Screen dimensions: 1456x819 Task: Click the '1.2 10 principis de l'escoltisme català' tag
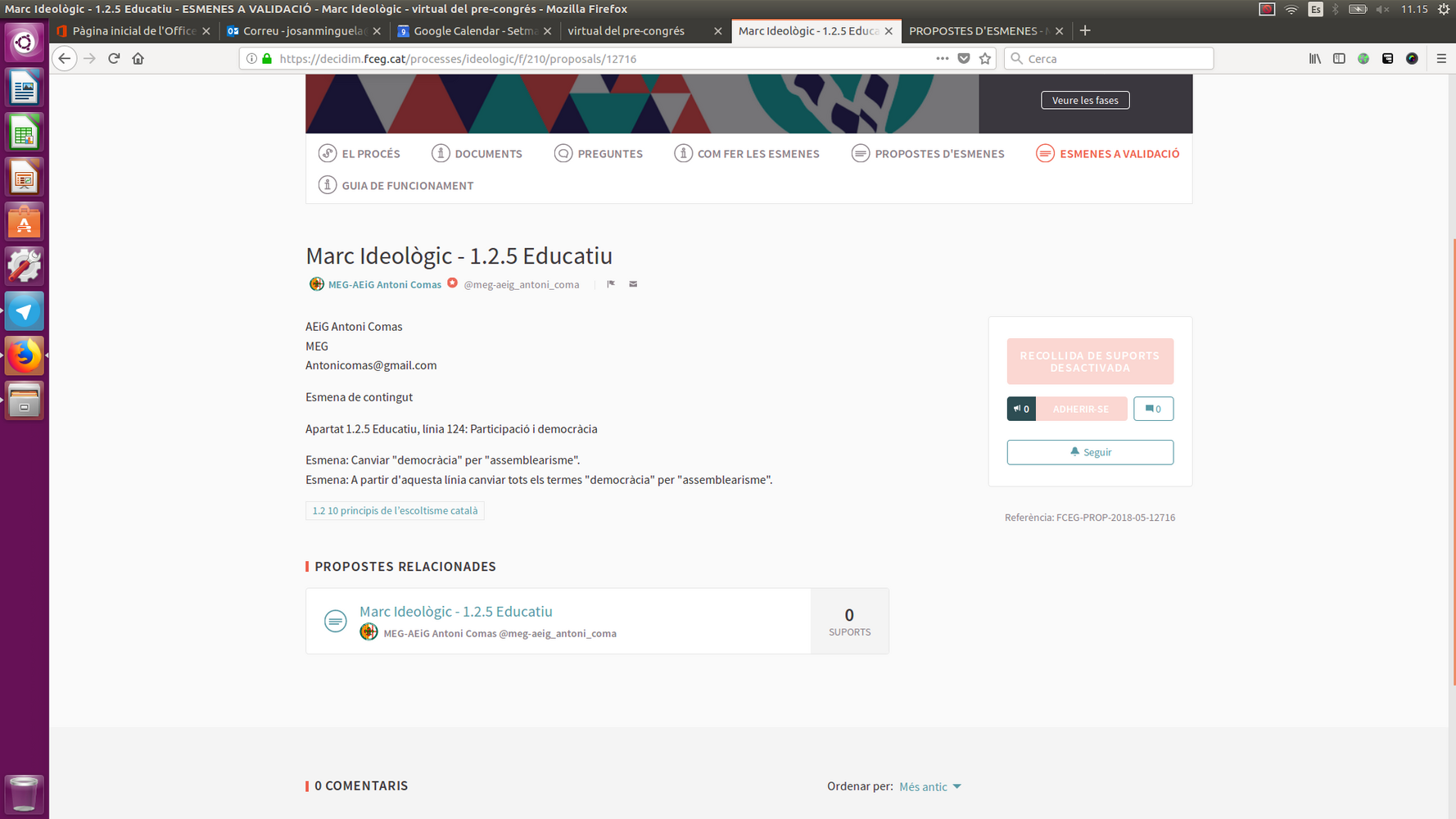pos(395,510)
